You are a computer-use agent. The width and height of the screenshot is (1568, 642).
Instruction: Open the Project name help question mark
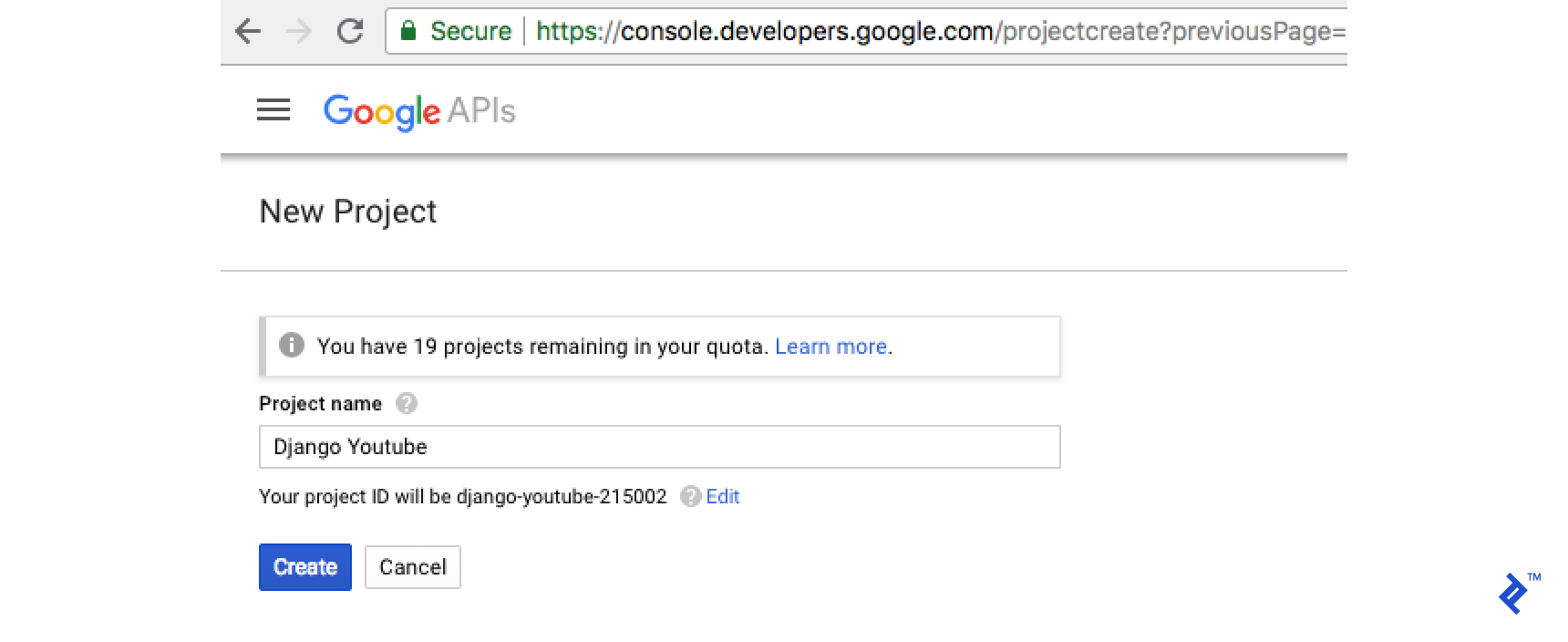pyautogui.click(x=407, y=403)
